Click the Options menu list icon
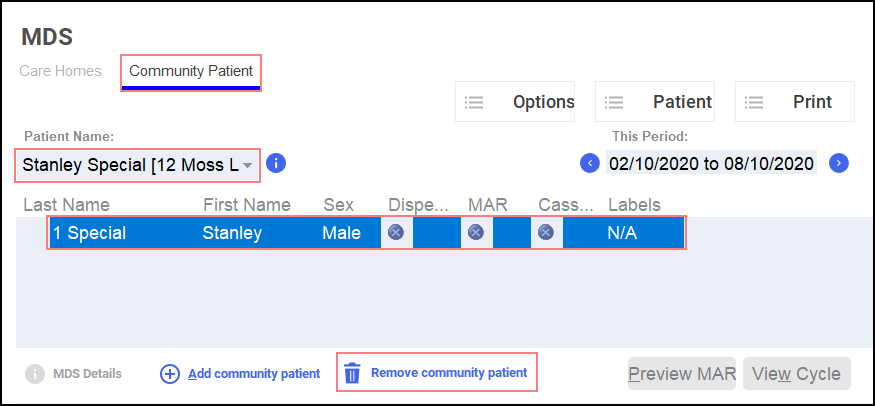 (475, 102)
